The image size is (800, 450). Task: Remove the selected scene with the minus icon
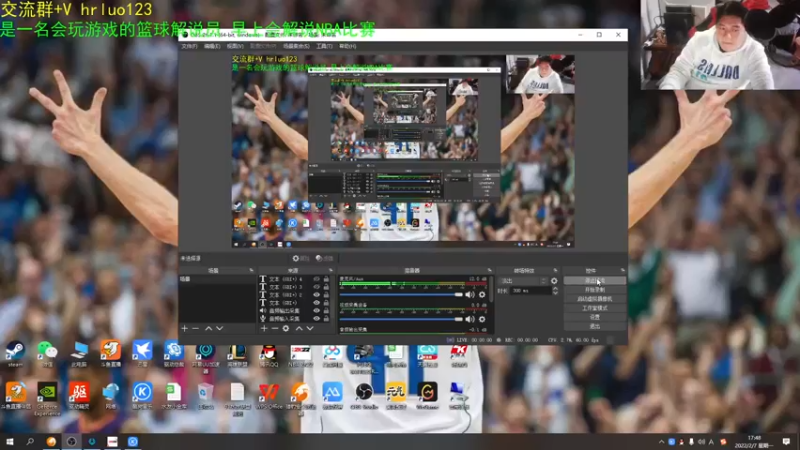click(x=195, y=329)
